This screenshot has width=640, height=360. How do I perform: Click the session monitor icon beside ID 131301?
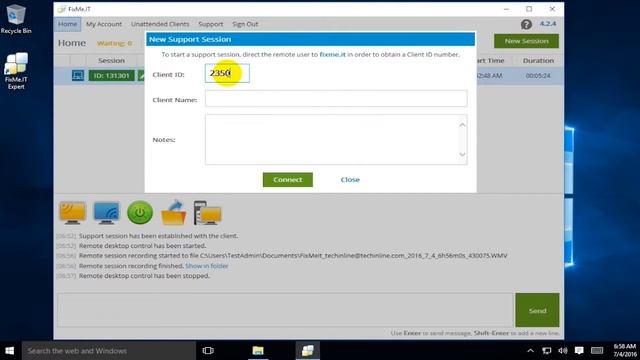[78, 76]
